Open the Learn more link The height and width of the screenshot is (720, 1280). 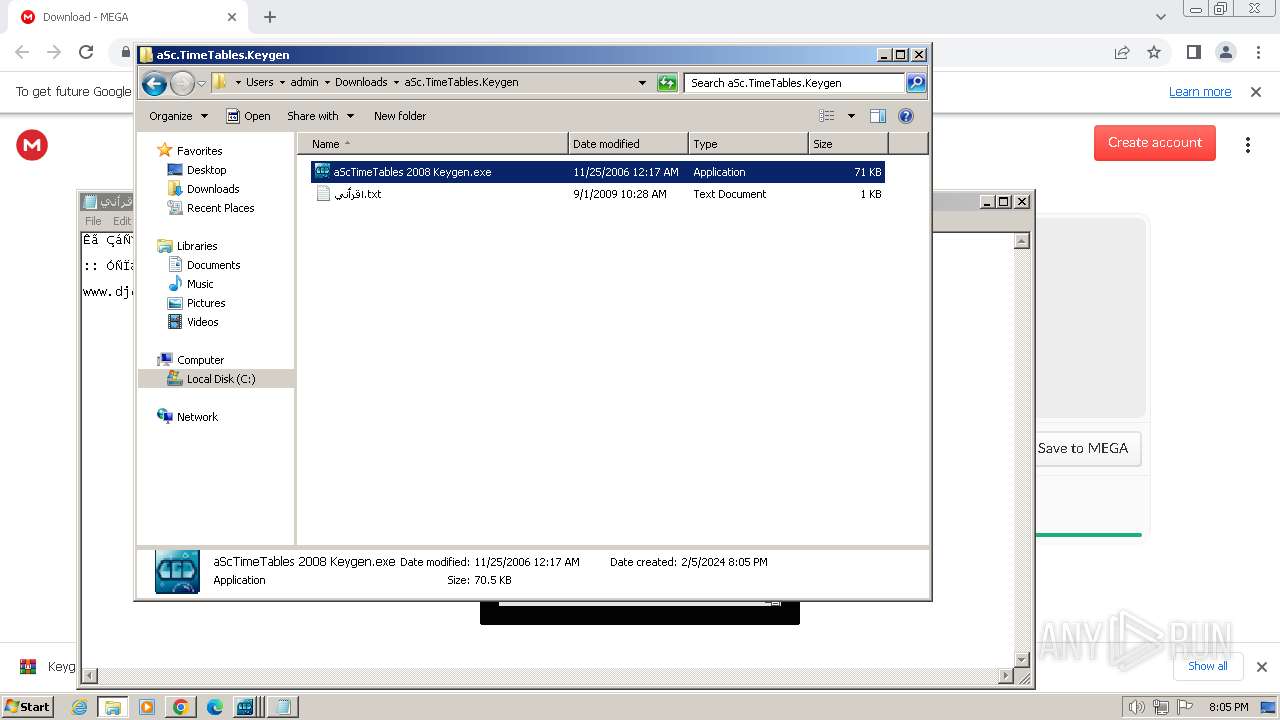click(x=1200, y=92)
